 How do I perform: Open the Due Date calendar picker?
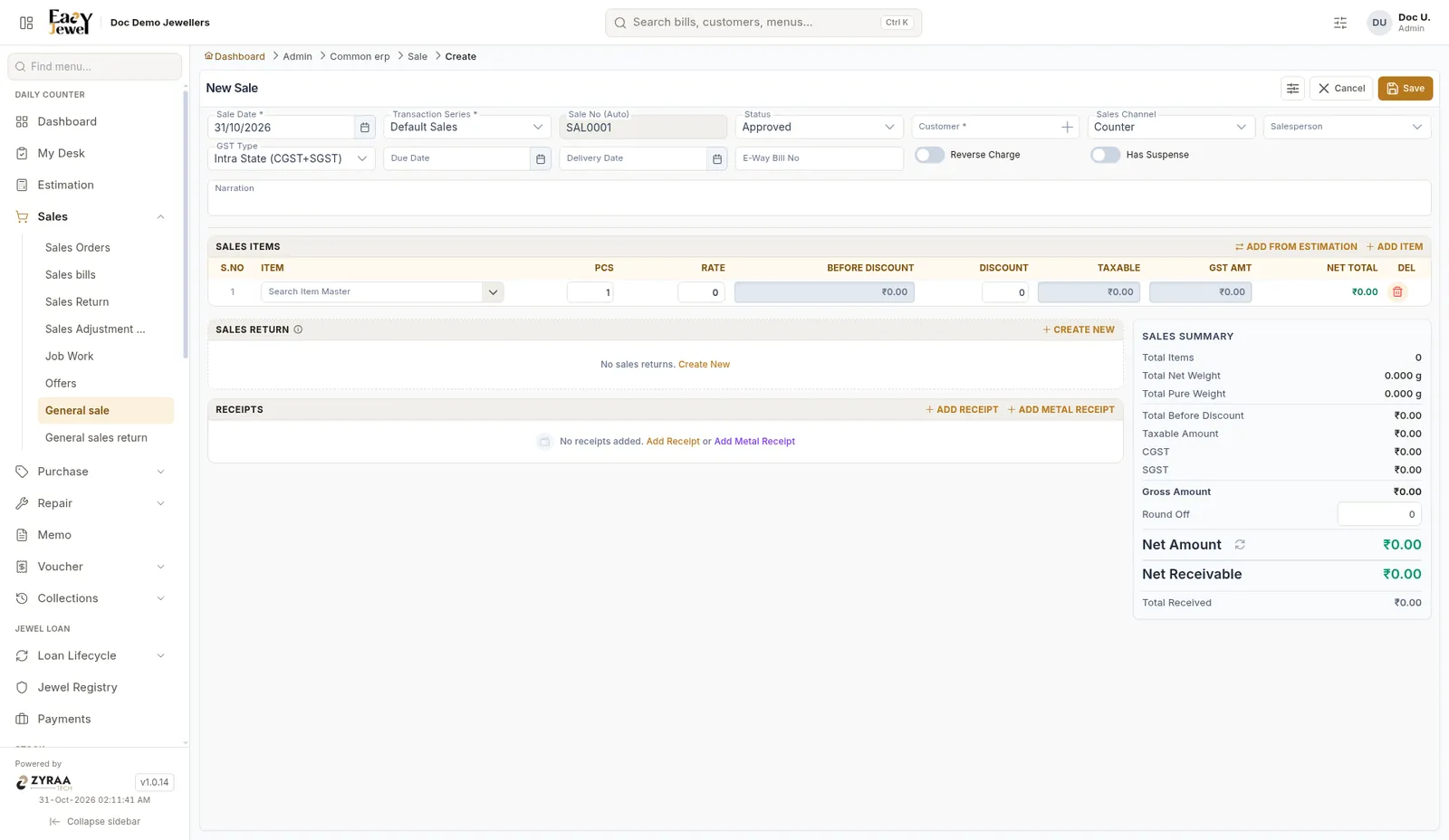tap(541, 158)
